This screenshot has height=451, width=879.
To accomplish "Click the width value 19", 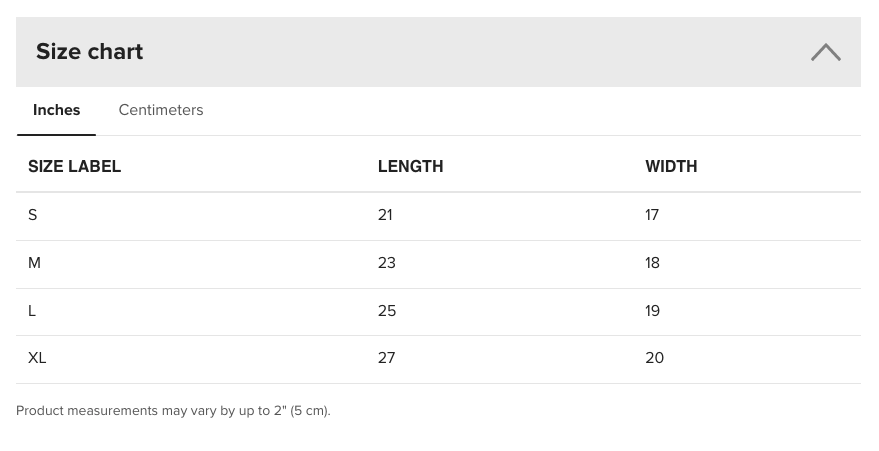I will coord(652,311).
